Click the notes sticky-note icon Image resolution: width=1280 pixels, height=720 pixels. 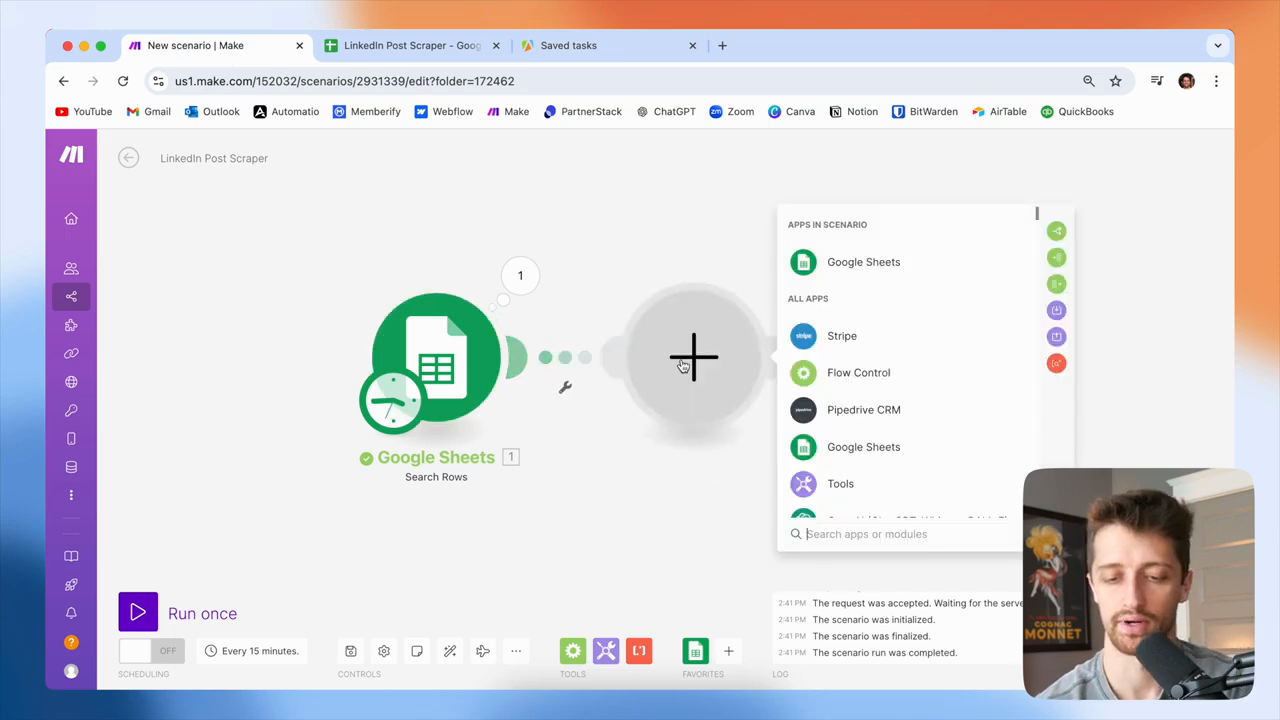point(417,651)
